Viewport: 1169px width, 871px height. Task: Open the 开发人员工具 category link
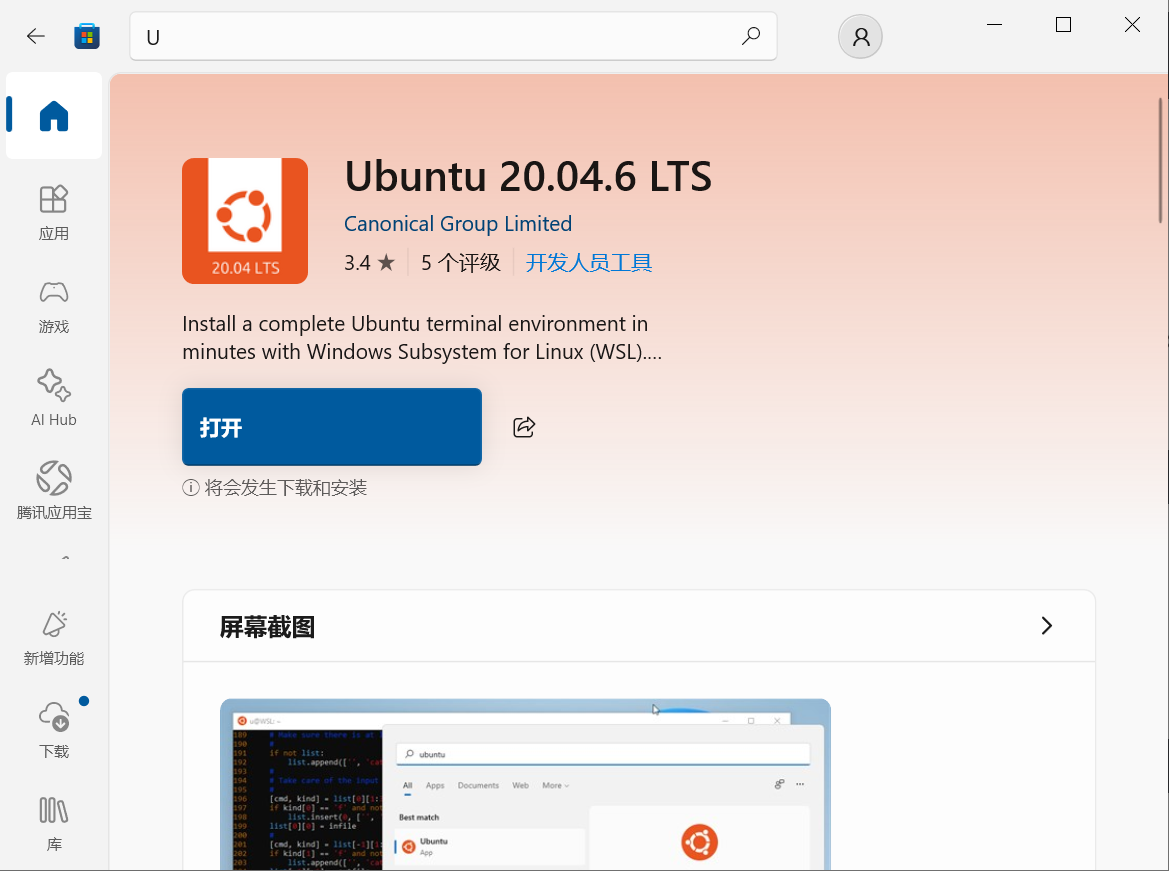pyautogui.click(x=589, y=262)
